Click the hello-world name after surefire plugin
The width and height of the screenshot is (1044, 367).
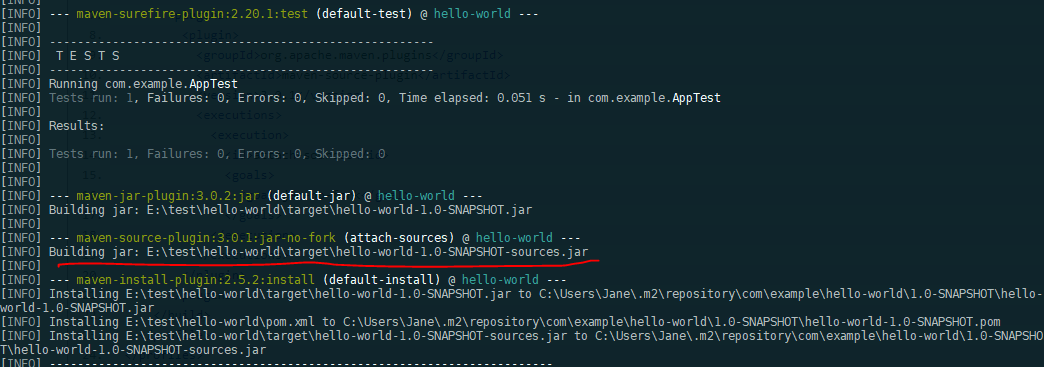472,13
